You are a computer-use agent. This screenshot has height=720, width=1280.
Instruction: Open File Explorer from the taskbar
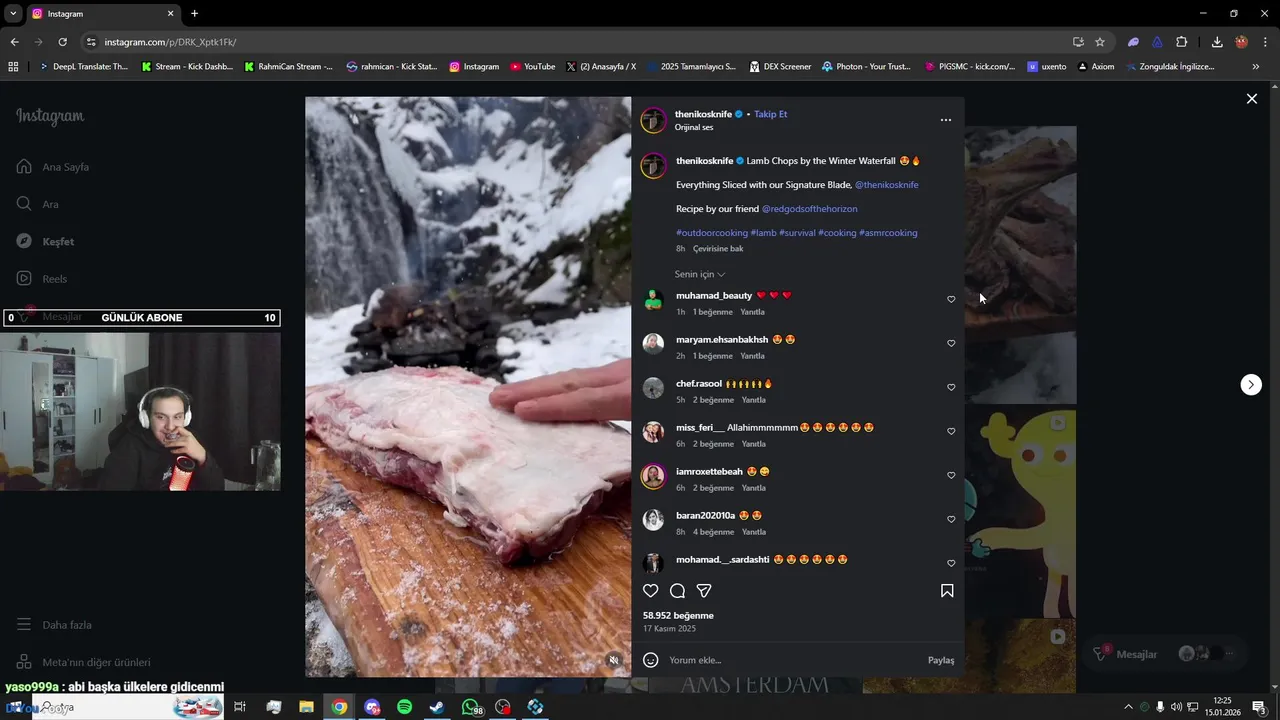click(x=306, y=707)
